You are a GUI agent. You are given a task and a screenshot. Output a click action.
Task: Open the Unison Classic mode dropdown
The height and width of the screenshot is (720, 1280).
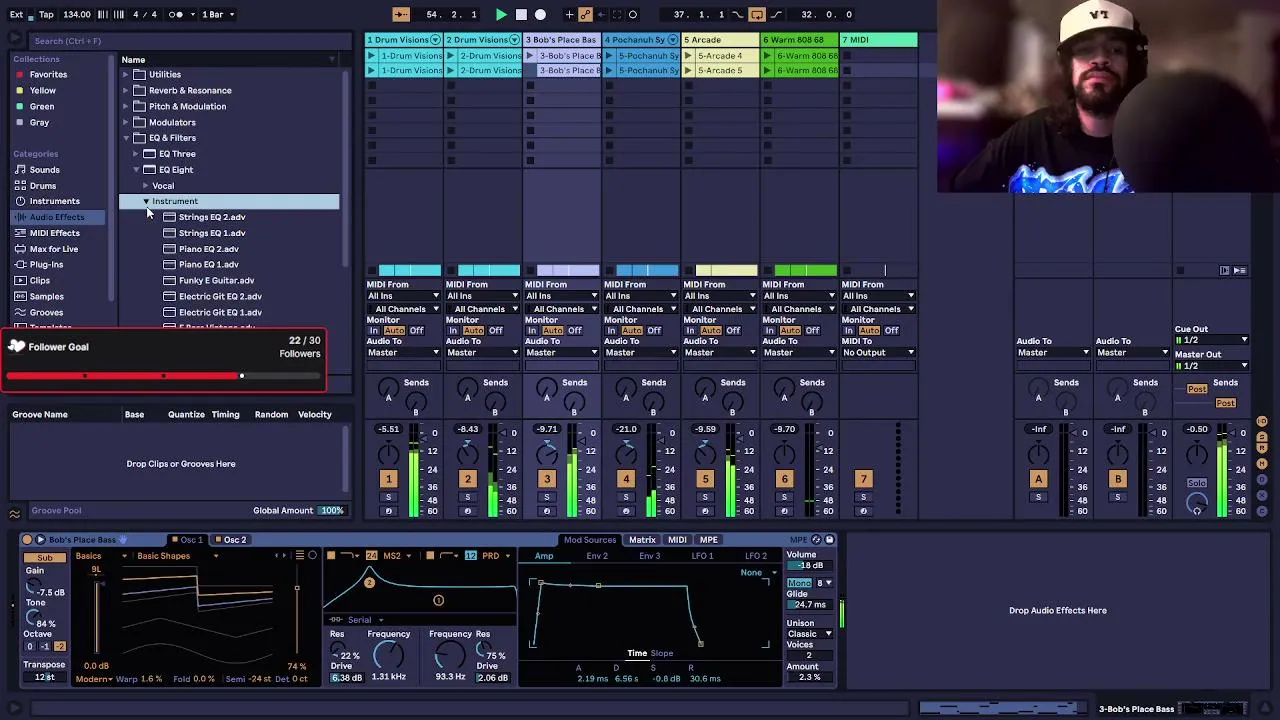click(810, 634)
